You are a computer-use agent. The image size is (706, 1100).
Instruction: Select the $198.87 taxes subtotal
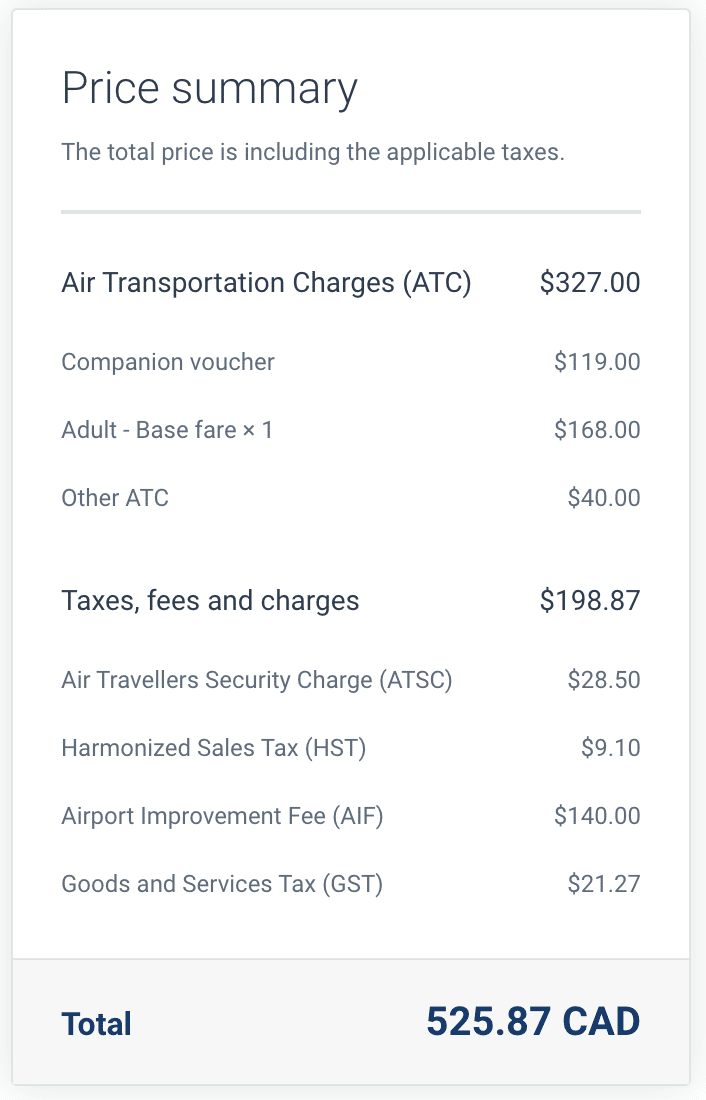click(590, 601)
